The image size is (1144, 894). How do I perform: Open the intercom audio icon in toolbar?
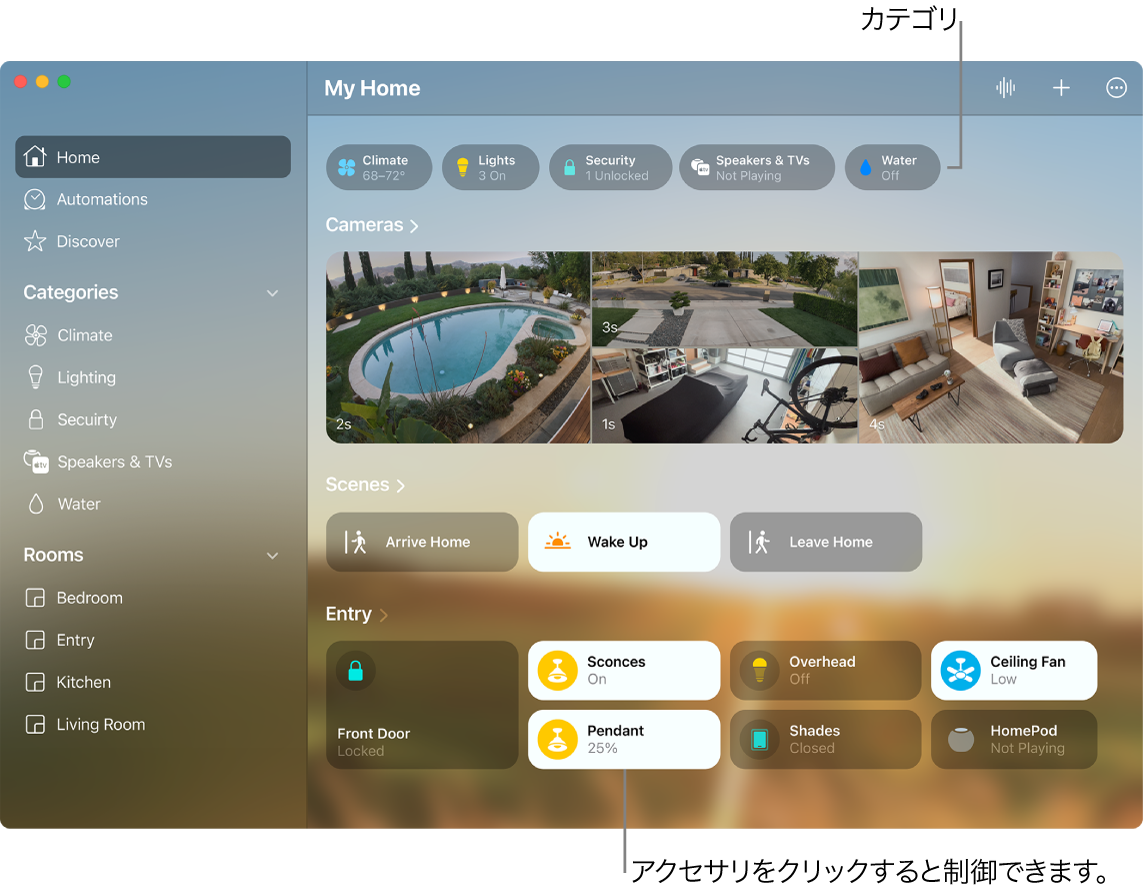pos(1005,87)
